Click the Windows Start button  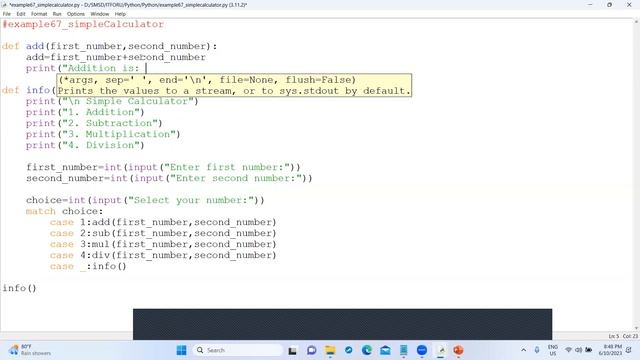tap(181, 350)
